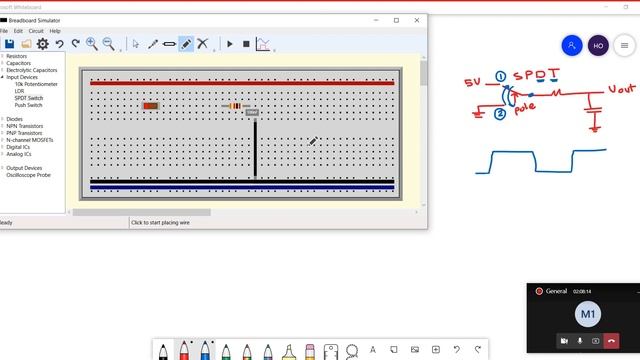Viewport: 640px width, 360px height.
Task: Open Whiteboard hamburger settings menu
Action: 624,45
